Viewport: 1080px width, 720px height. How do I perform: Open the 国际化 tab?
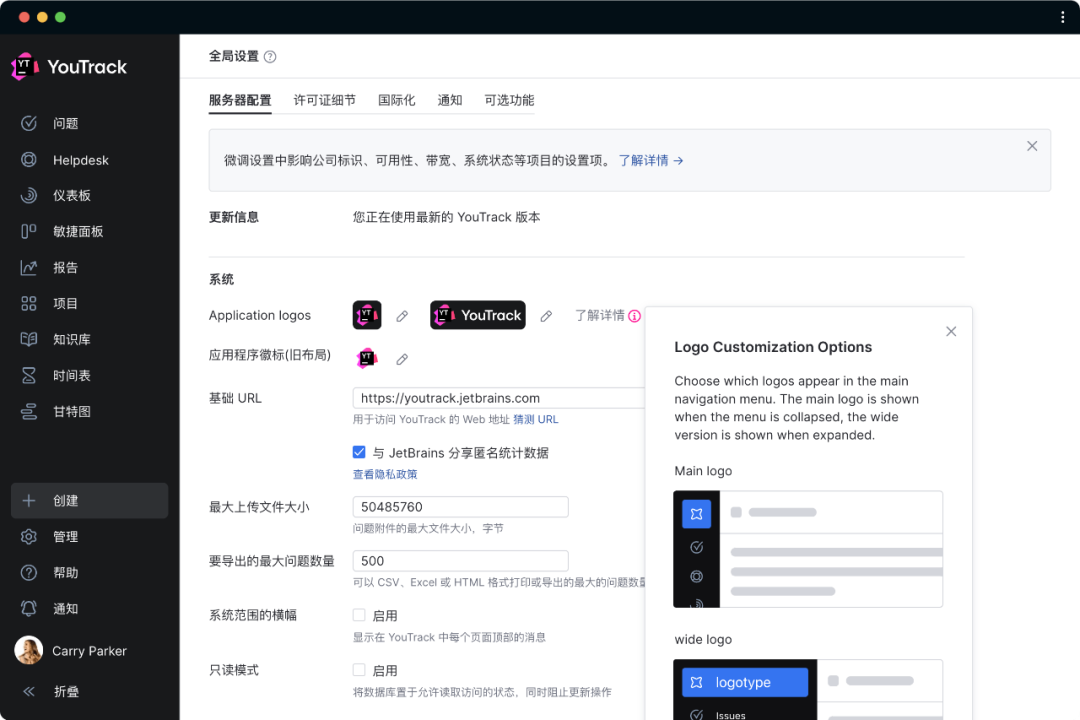coord(397,101)
